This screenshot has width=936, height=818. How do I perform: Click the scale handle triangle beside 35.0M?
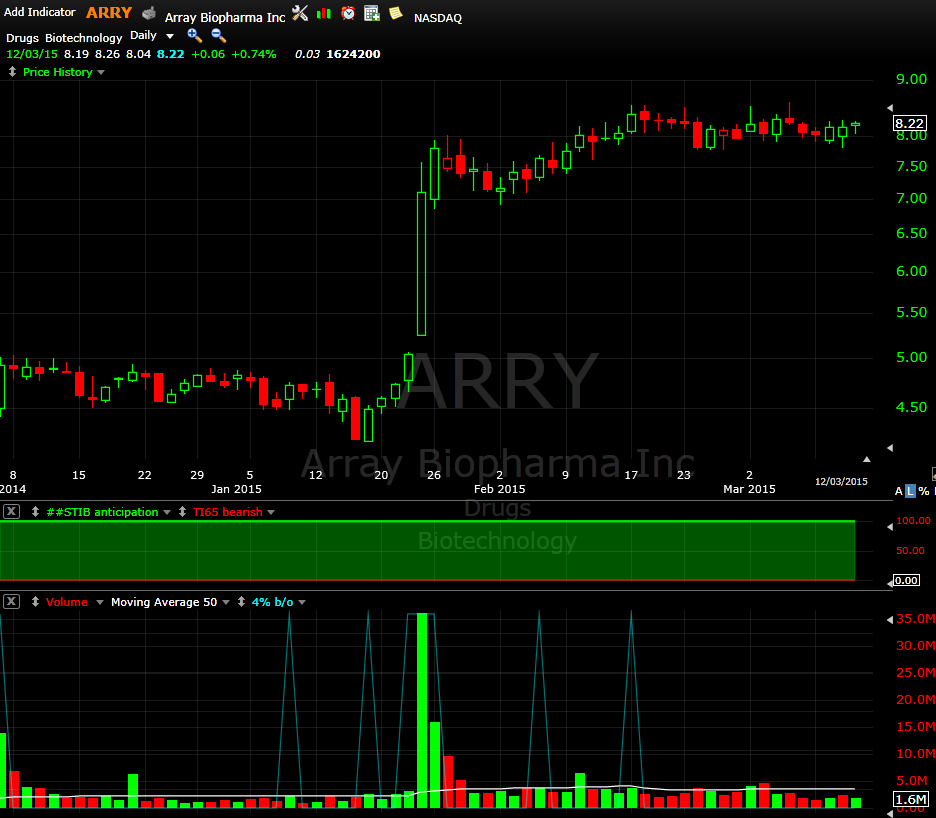point(890,620)
